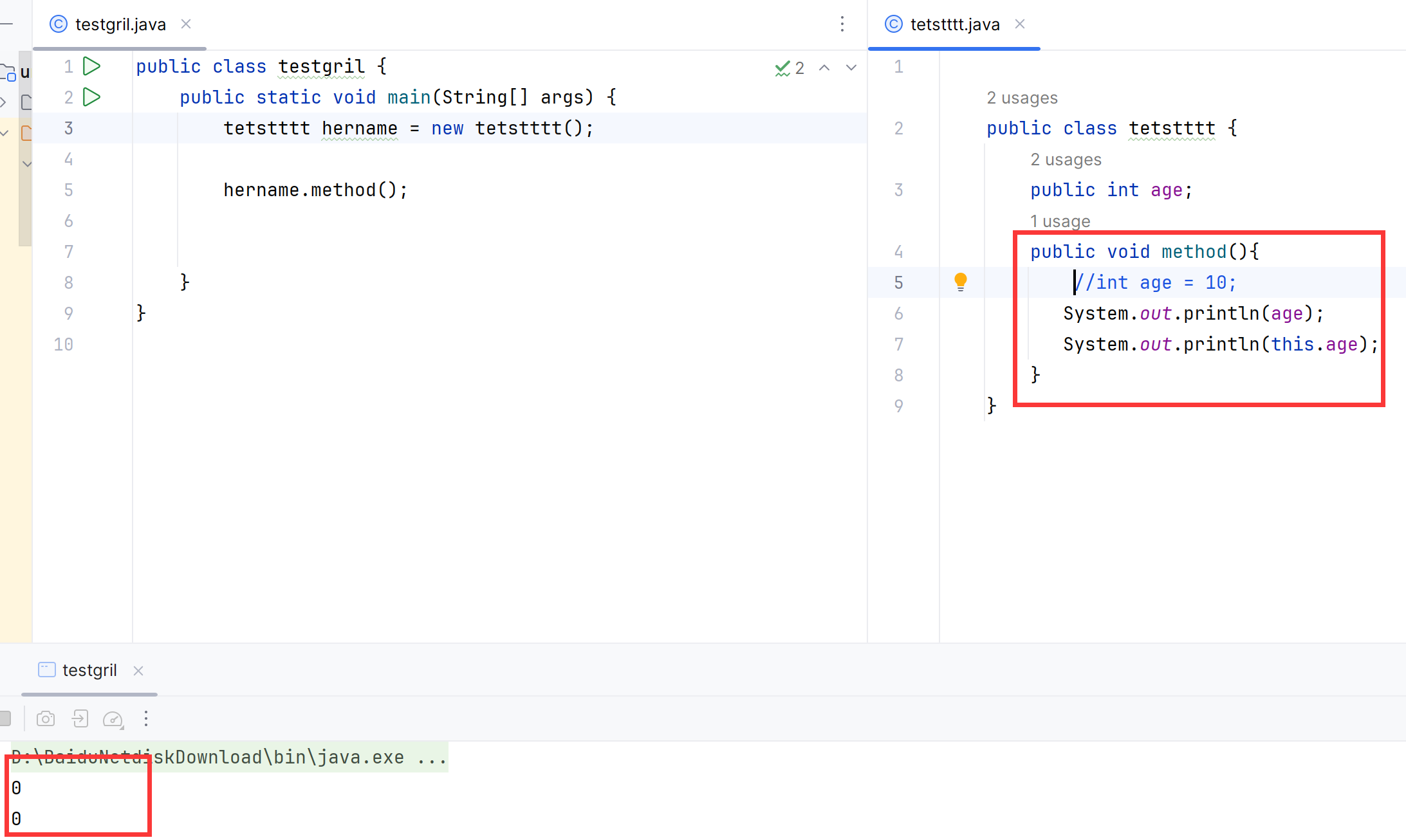
Task: Close the testgril.java tab
Action: (x=186, y=24)
